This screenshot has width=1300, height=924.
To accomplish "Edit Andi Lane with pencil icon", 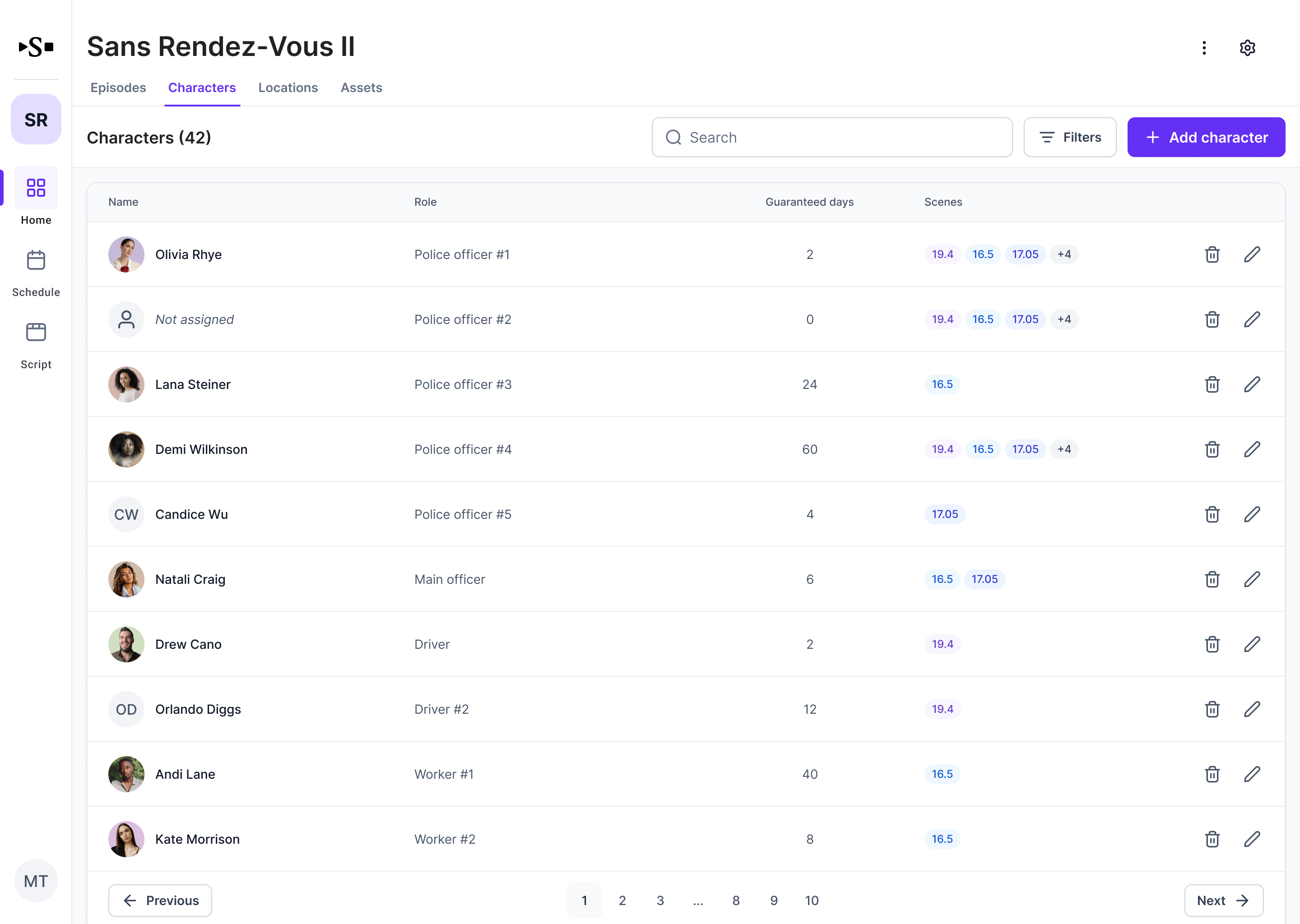I will [x=1252, y=774].
